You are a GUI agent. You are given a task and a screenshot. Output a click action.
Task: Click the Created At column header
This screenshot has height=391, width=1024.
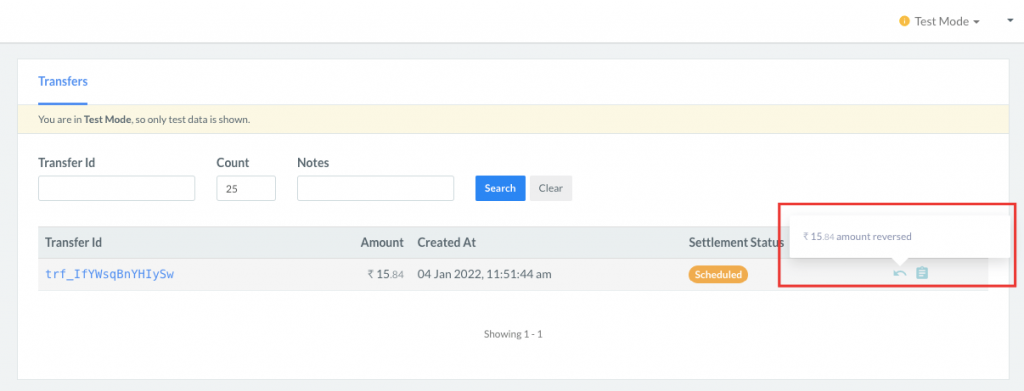coord(447,242)
